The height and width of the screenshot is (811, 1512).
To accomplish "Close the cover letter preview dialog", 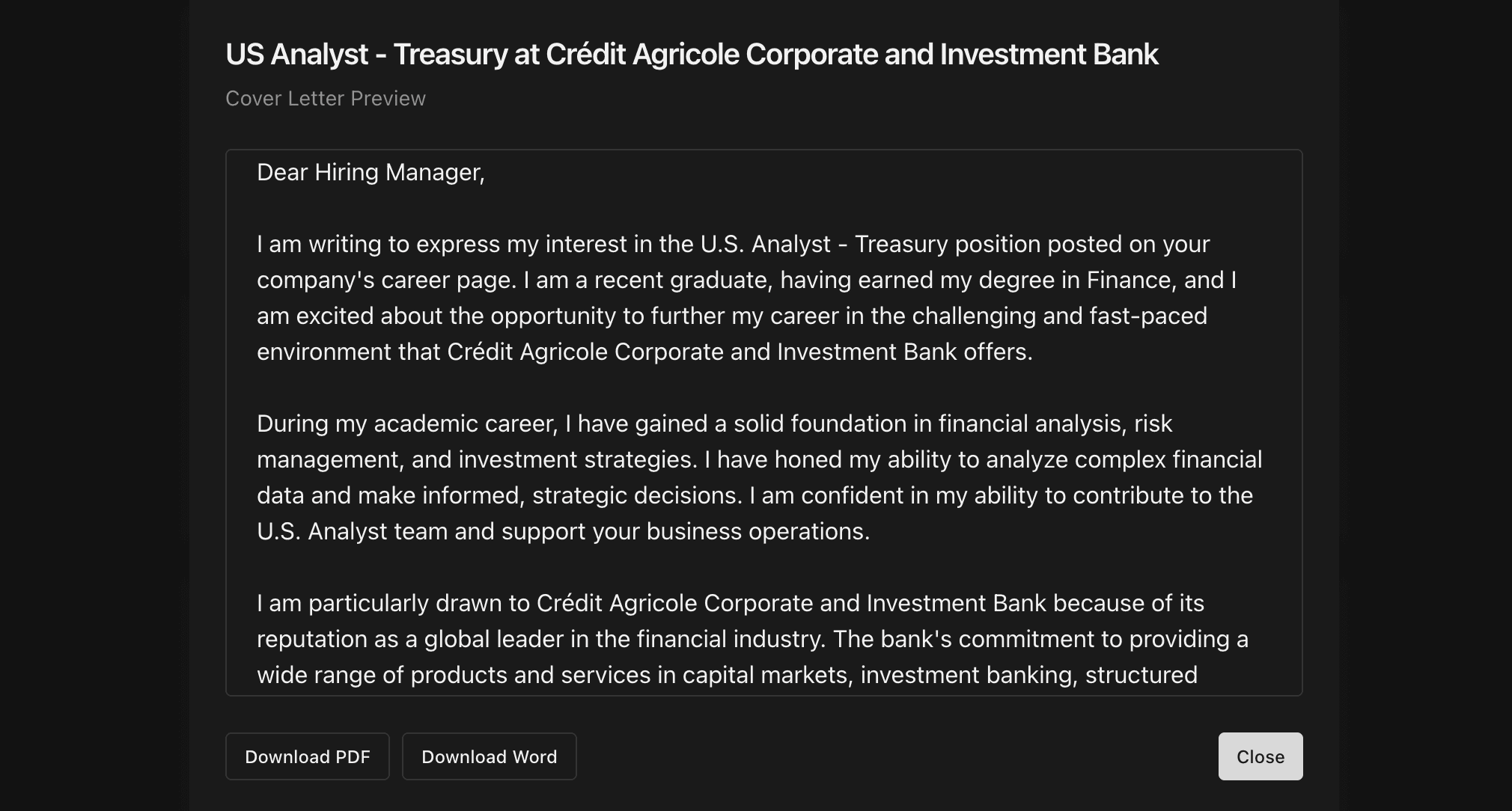I will click(x=1260, y=756).
